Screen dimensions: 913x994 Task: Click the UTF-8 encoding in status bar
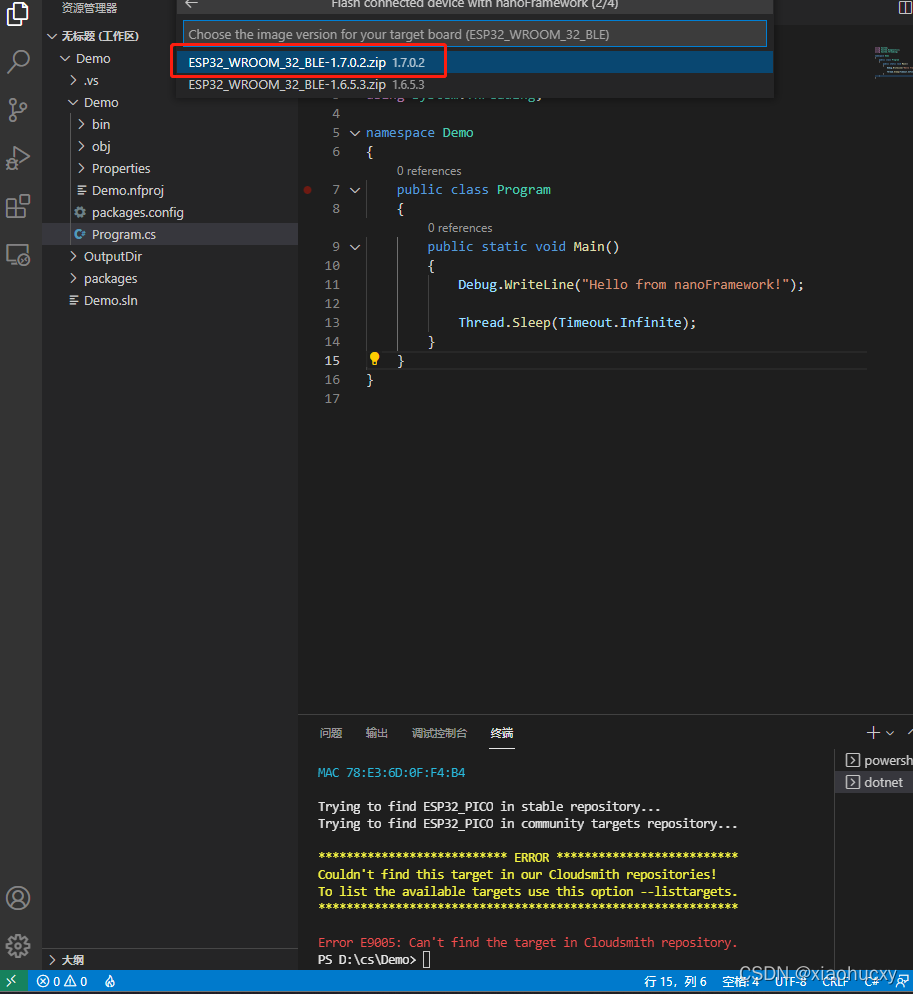(x=791, y=981)
